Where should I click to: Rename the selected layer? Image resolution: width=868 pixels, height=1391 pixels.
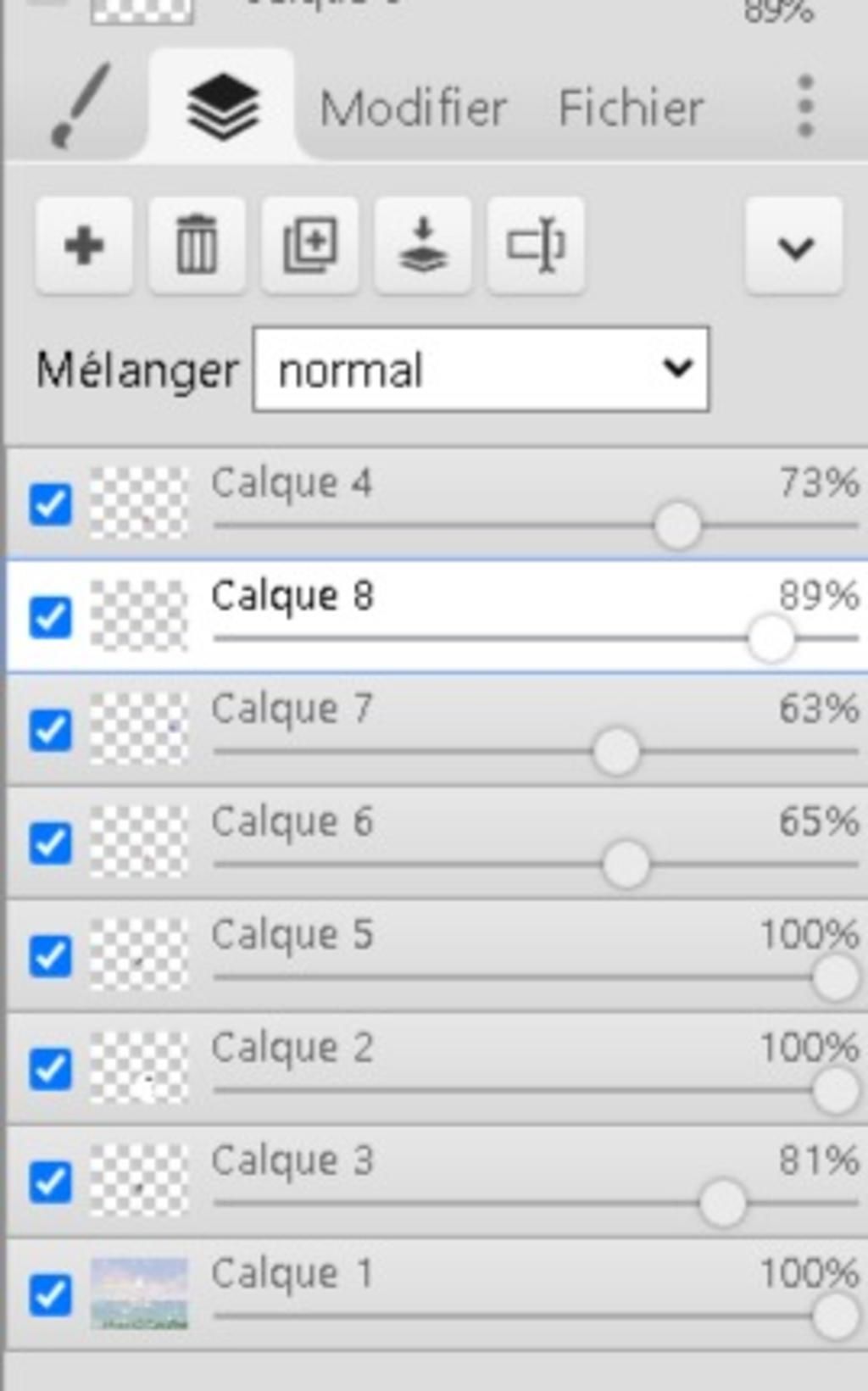(536, 247)
